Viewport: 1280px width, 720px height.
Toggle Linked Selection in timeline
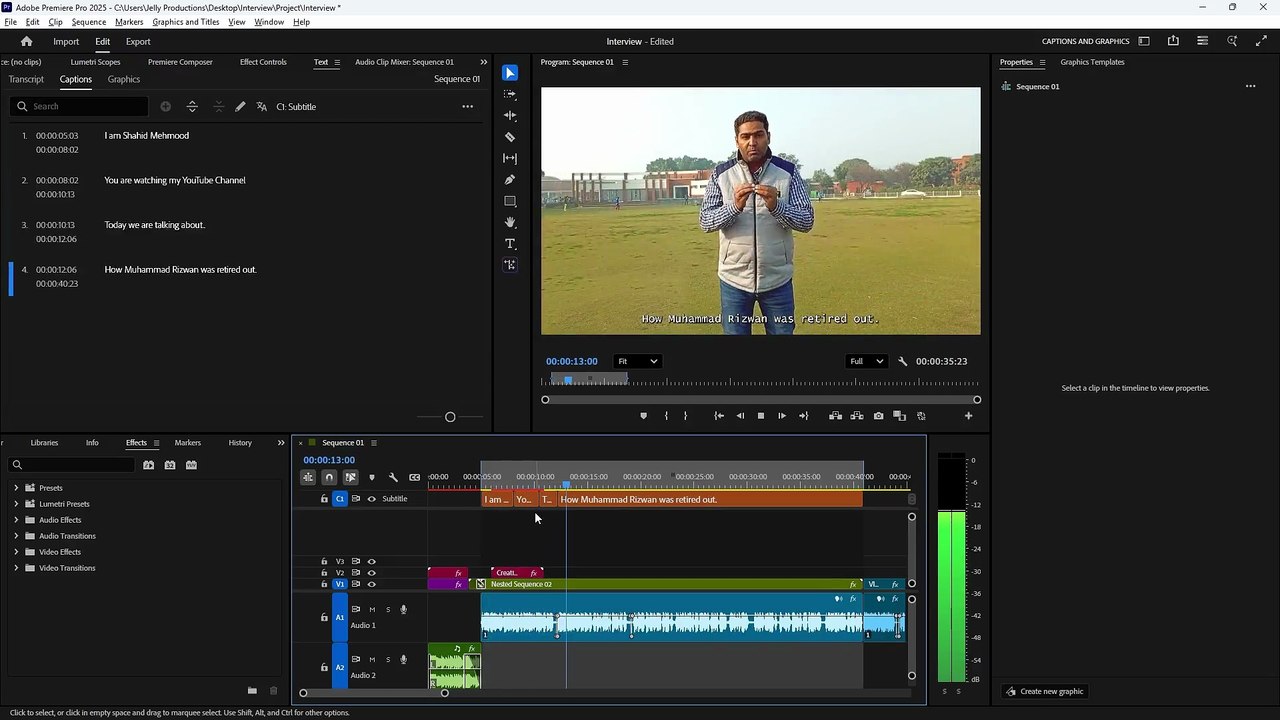point(350,477)
